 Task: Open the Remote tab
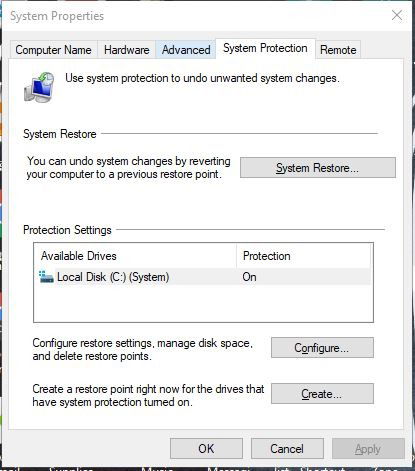point(338,50)
